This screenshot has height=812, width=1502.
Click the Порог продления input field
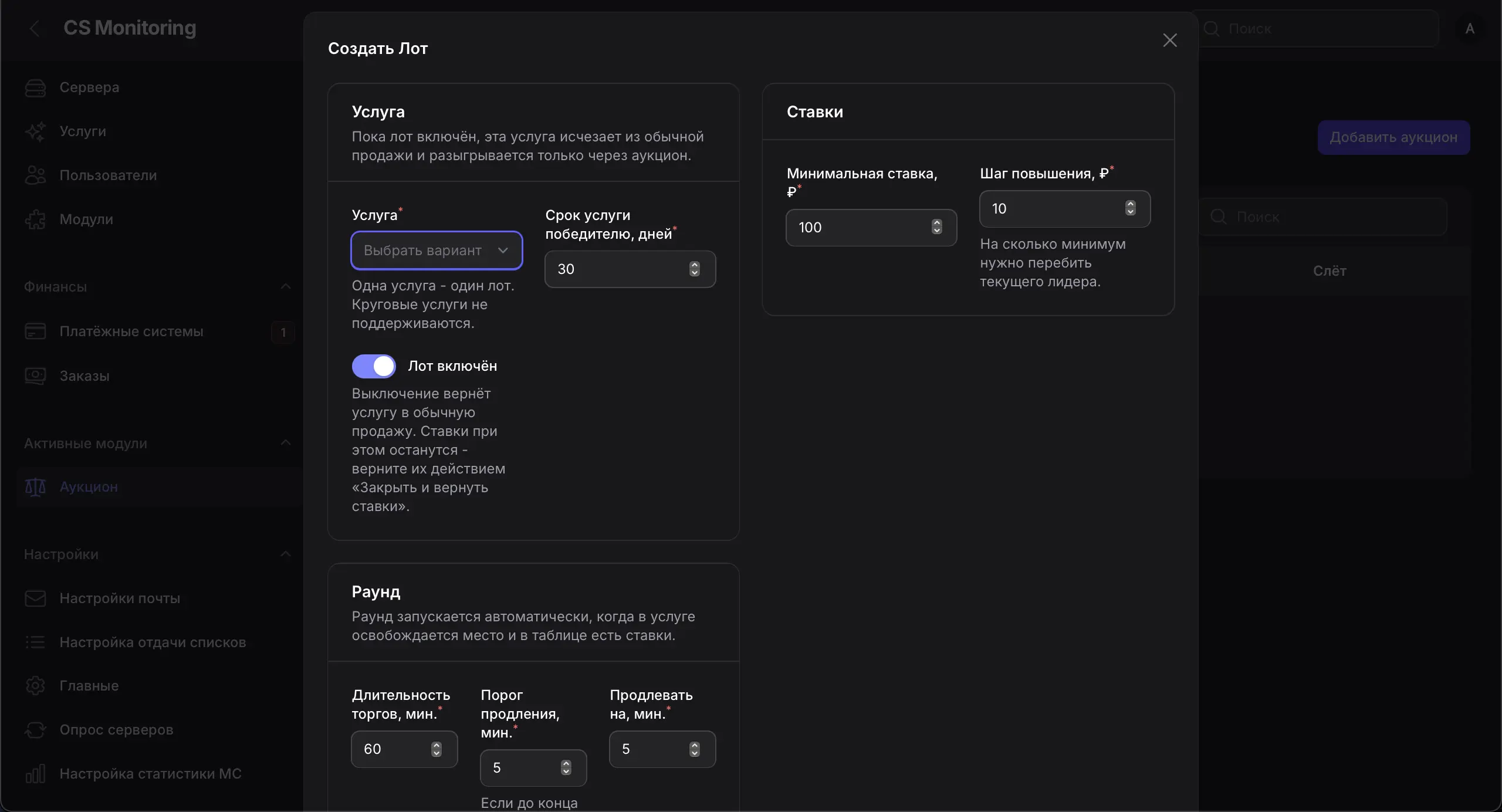533,768
